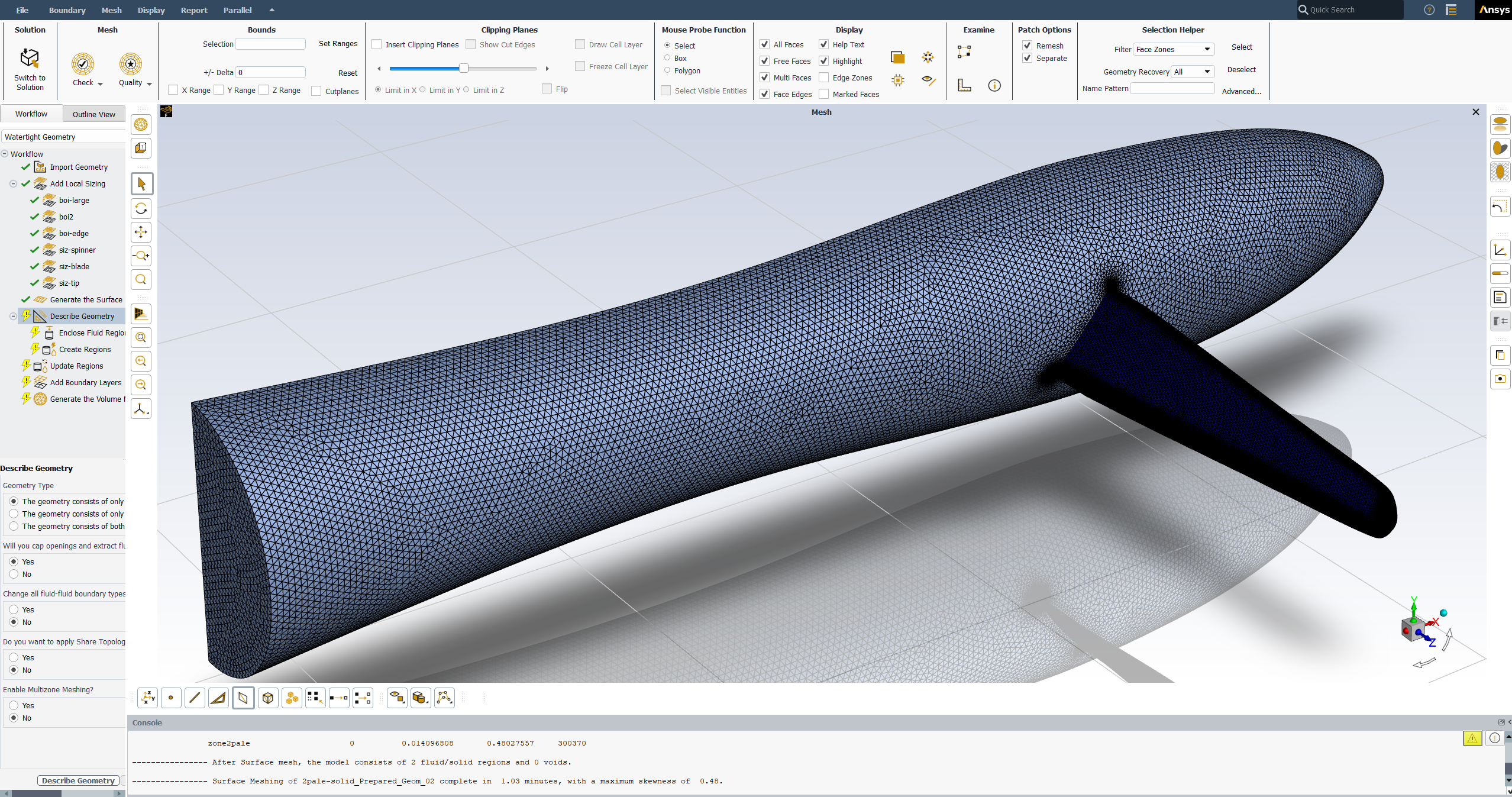Collapse the ribbon with up arrow

tap(272, 10)
